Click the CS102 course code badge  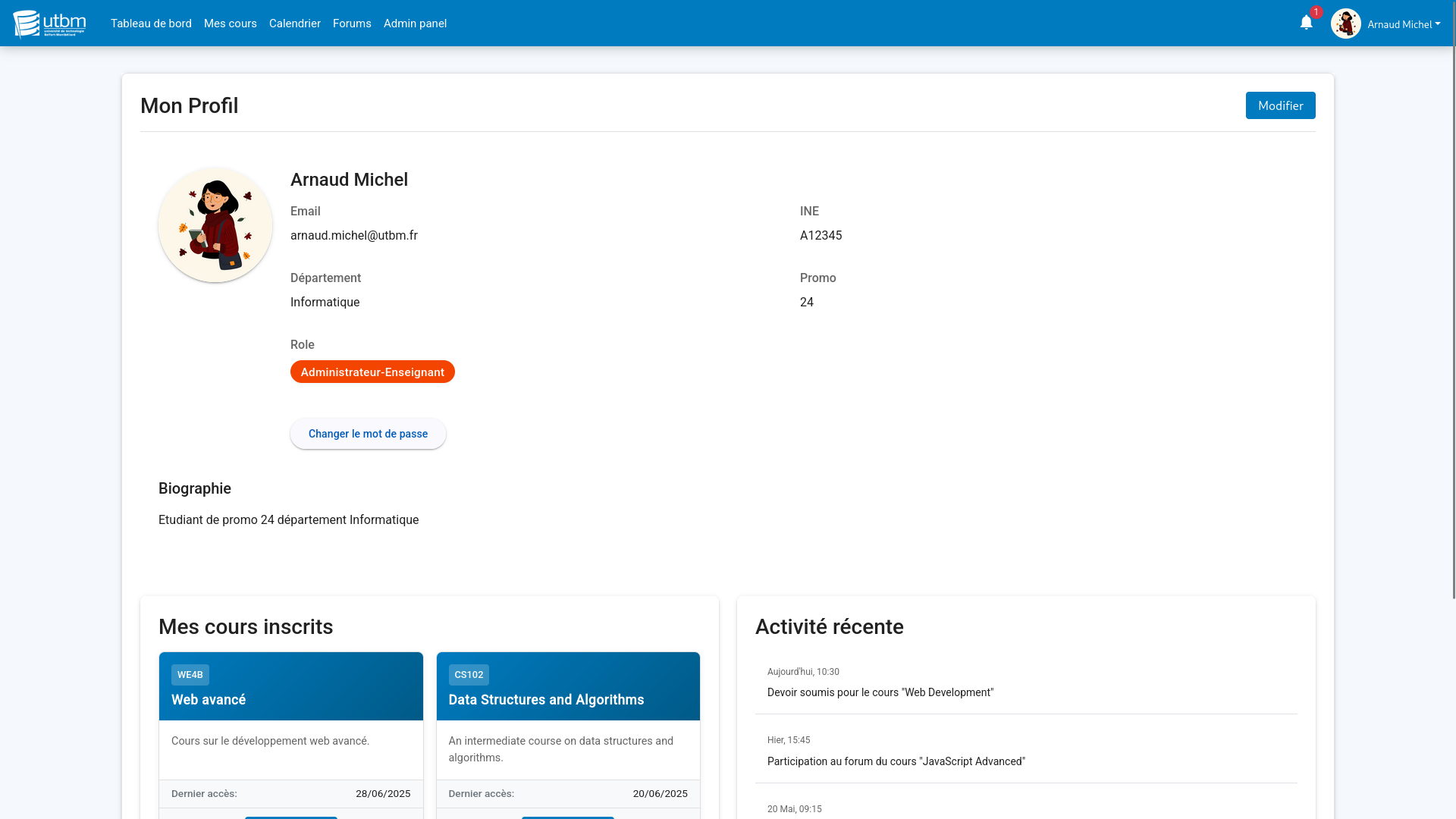[469, 674]
